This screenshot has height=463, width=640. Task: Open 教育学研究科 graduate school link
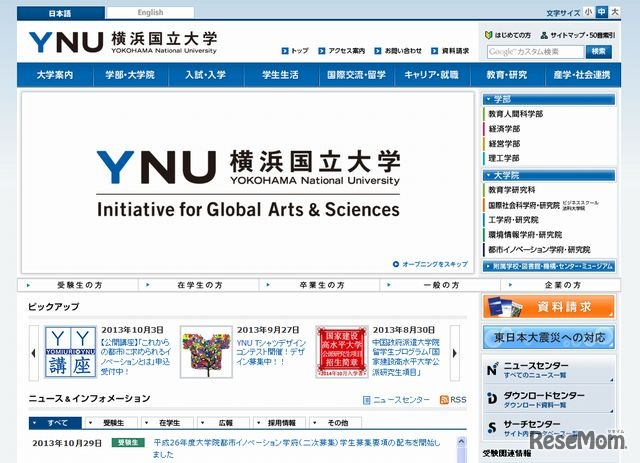[x=512, y=190]
